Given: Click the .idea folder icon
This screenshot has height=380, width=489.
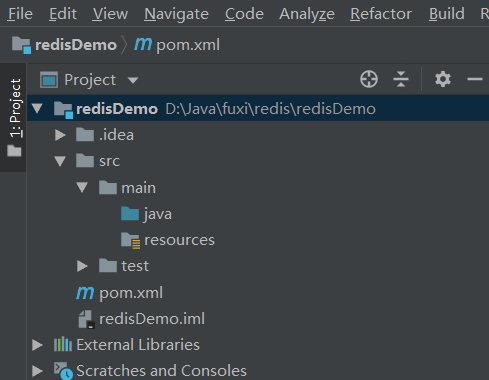Looking at the screenshot, I should (85, 135).
